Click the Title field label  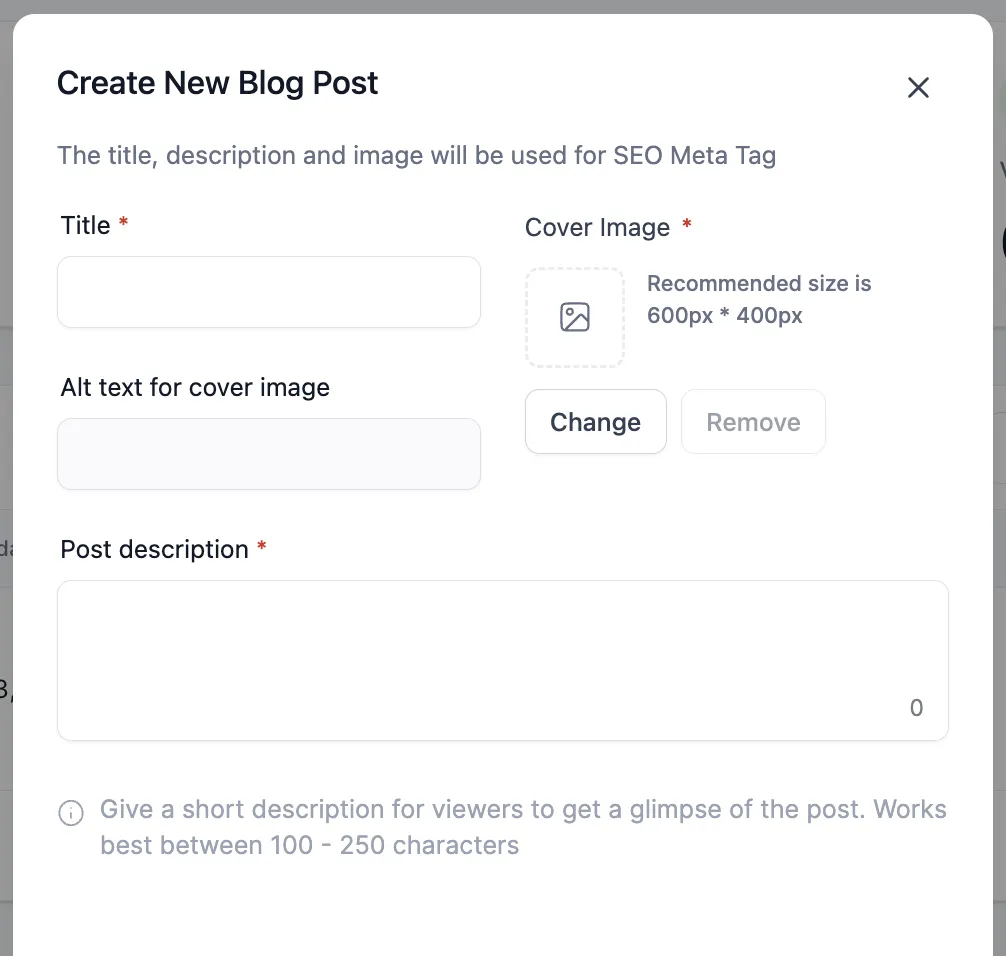pyautogui.click(x=85, y=226)
